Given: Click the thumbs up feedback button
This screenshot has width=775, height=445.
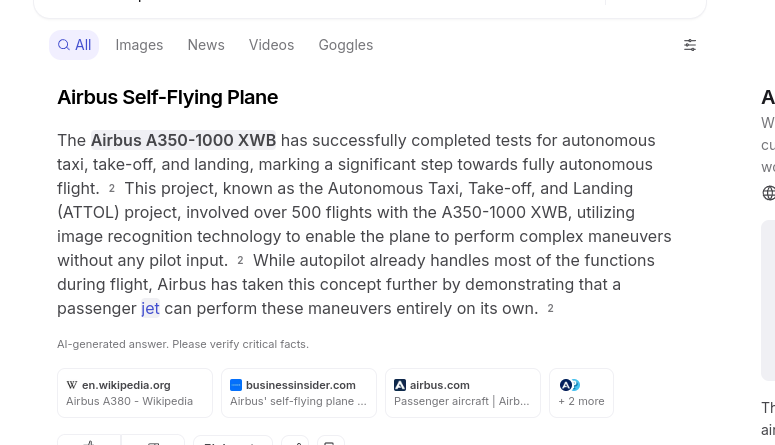Looking at the screenshot, I should pos(89,440).
